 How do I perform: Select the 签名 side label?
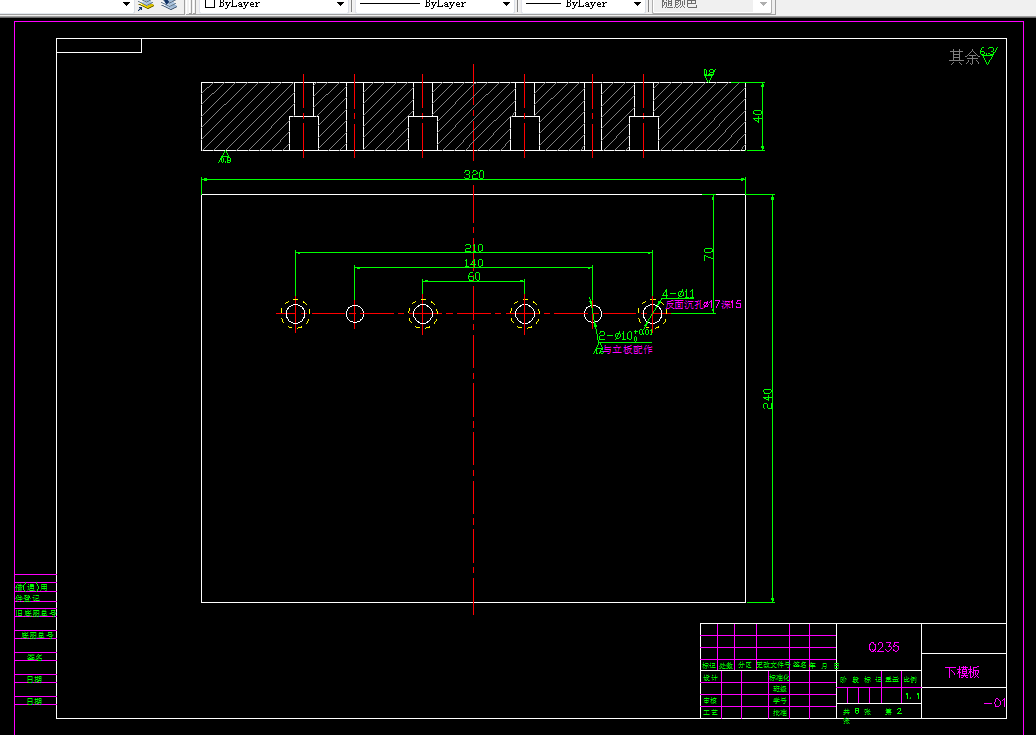coord(34,657)
